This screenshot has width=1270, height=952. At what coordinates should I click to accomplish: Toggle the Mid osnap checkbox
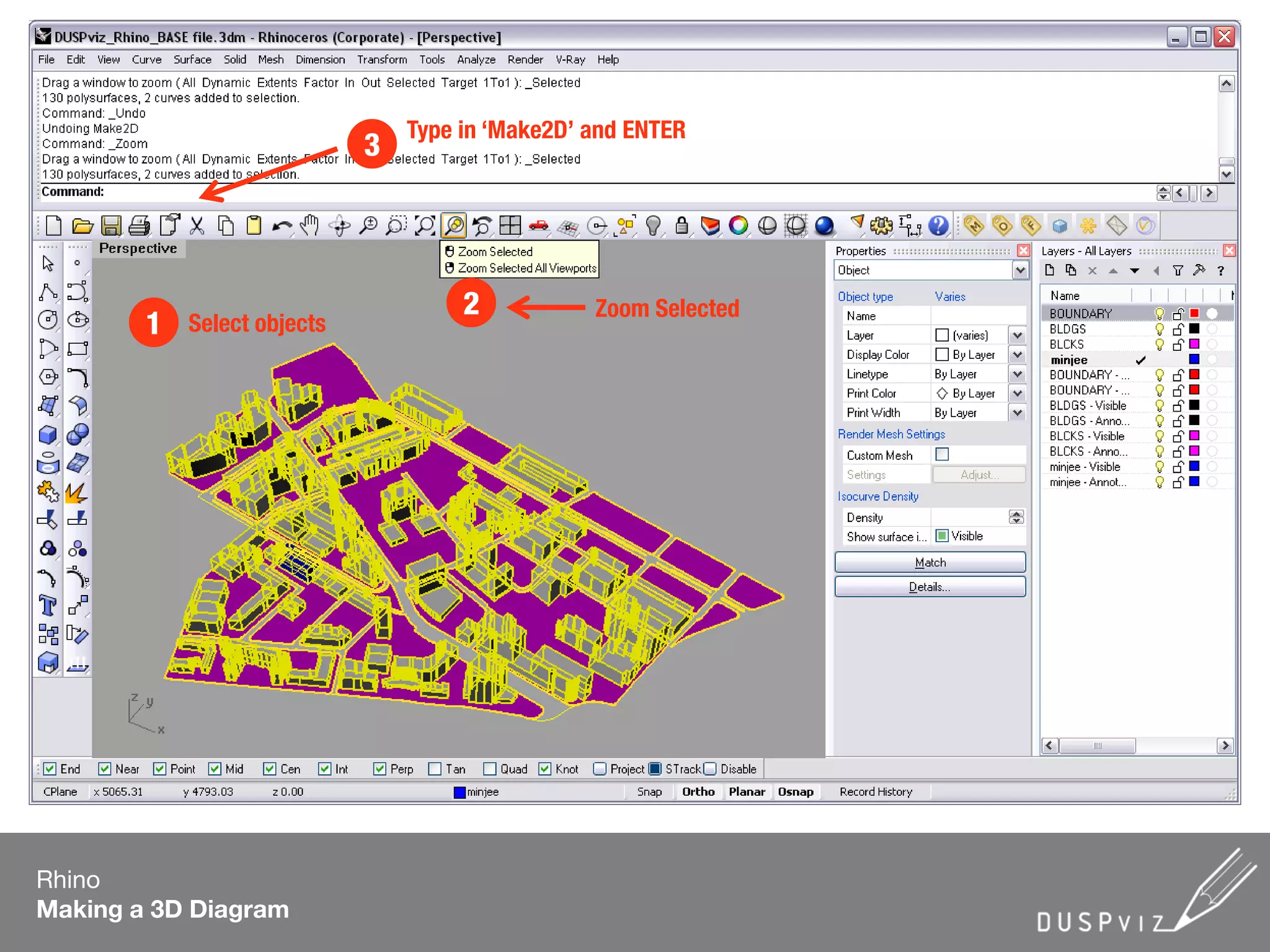pyautogui.click(x=215, y=769)
